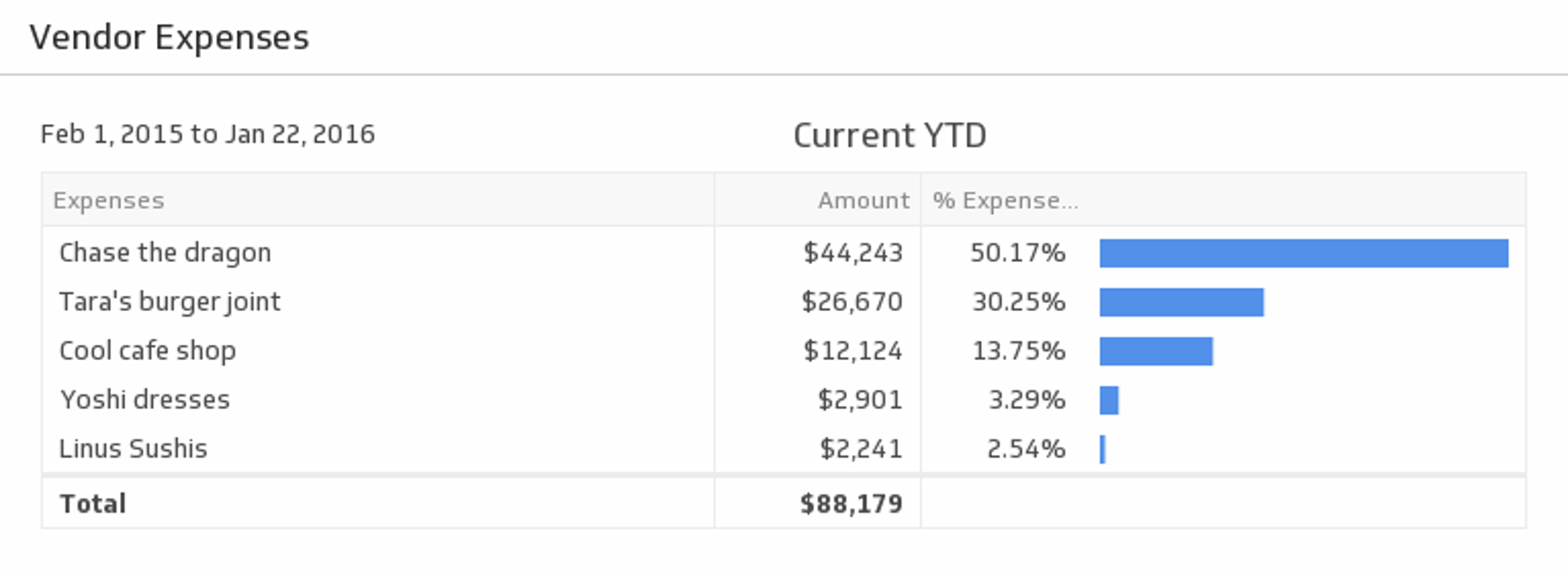Select Tara's burger joint vendor name
1568x570 pixels.
pos(170,302)
